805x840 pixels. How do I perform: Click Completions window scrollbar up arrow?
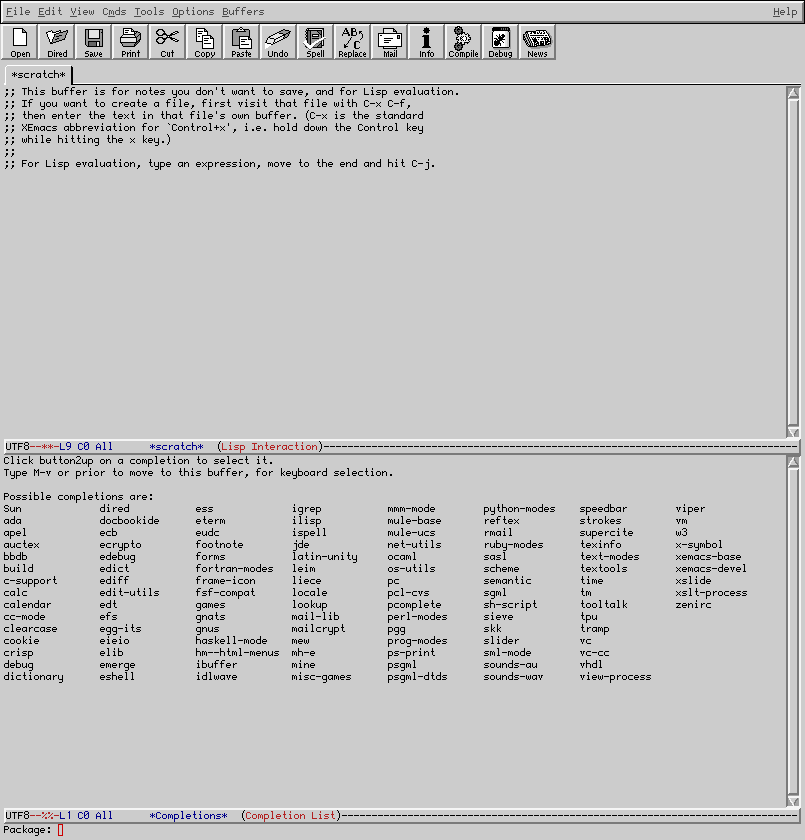click(x=793, y=462)
